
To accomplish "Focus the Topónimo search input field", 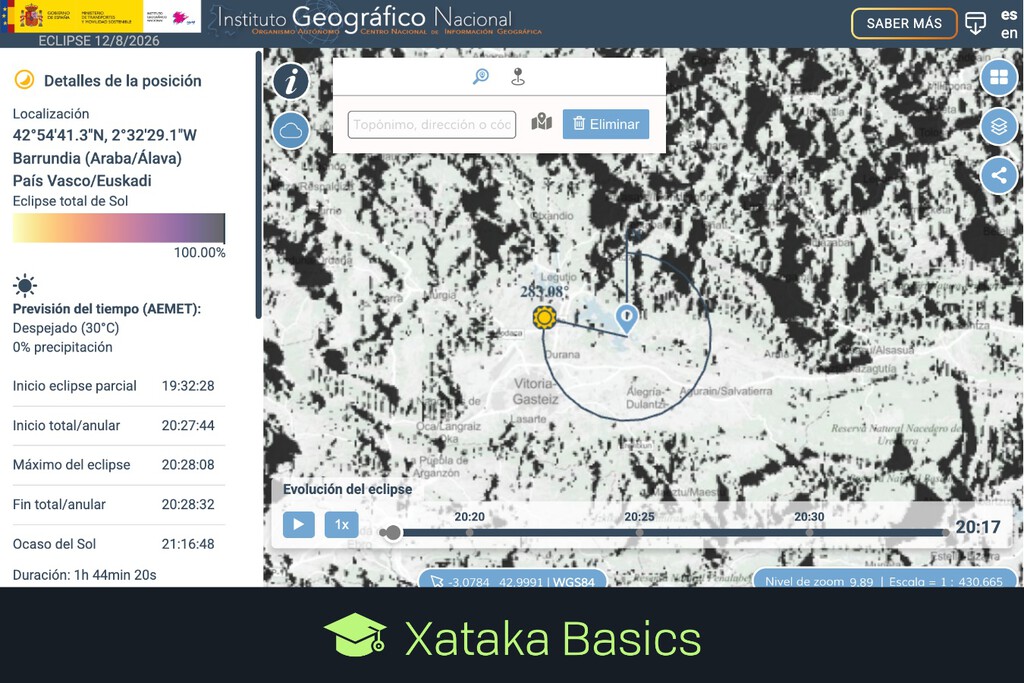I will [432, 124].
